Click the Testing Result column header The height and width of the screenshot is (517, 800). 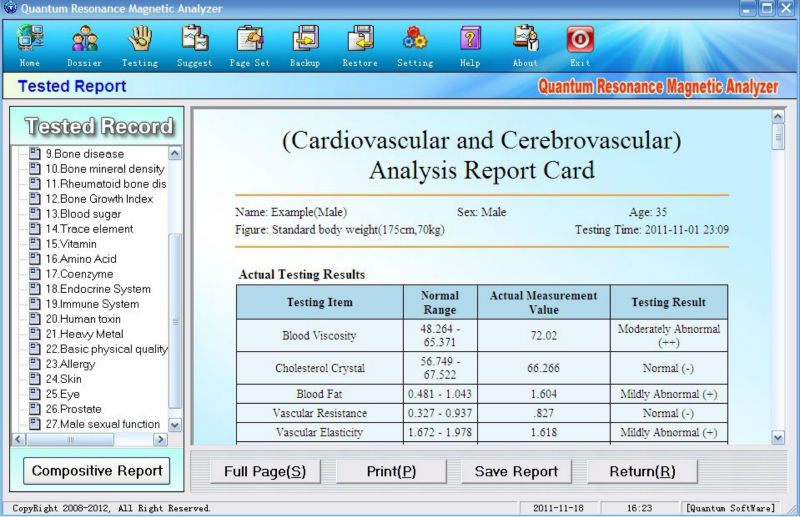tap(669, 302)
